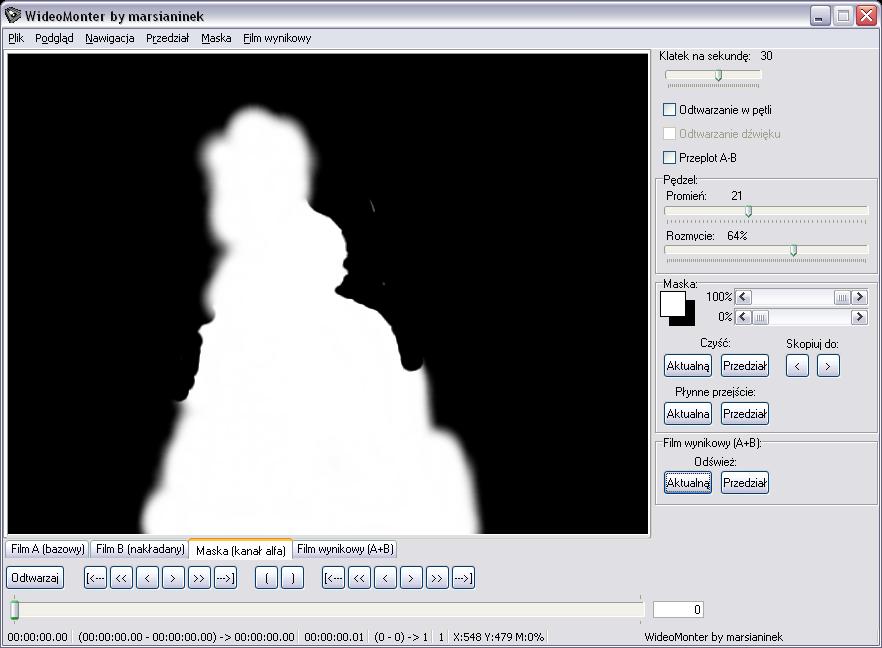
Task: Switch to Film A (bazowy) tab
Action: pyautogui.click(x=47, y=549)
